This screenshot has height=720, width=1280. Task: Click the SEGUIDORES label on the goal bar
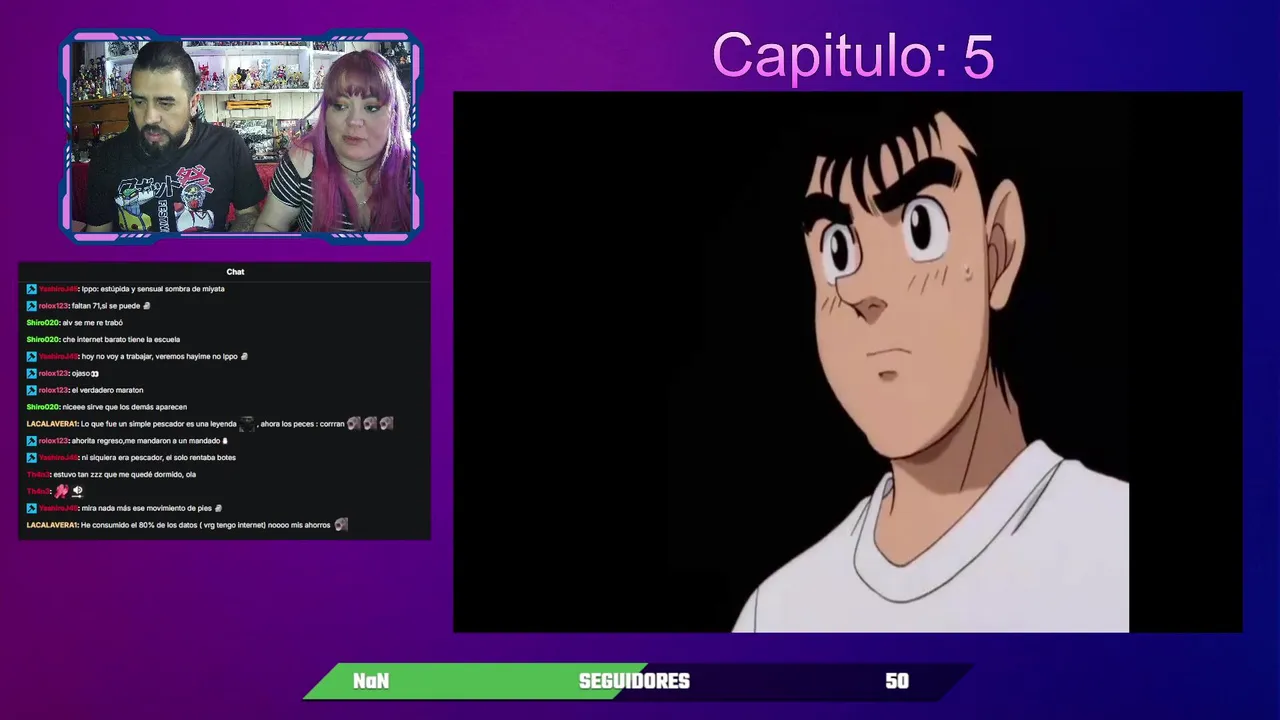(x=634, y=681)
